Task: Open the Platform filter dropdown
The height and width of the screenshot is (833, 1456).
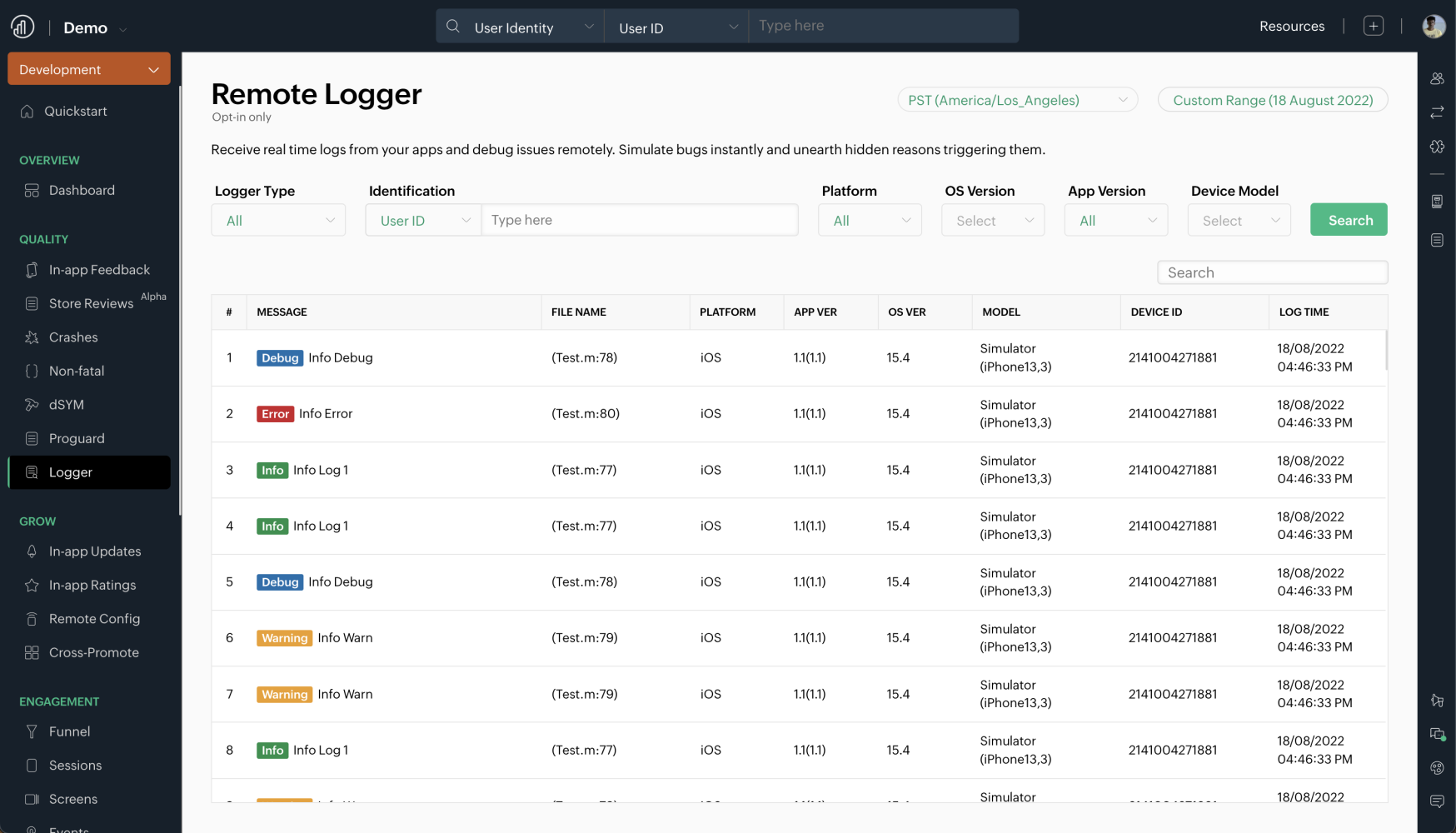Action: [870, 221]
